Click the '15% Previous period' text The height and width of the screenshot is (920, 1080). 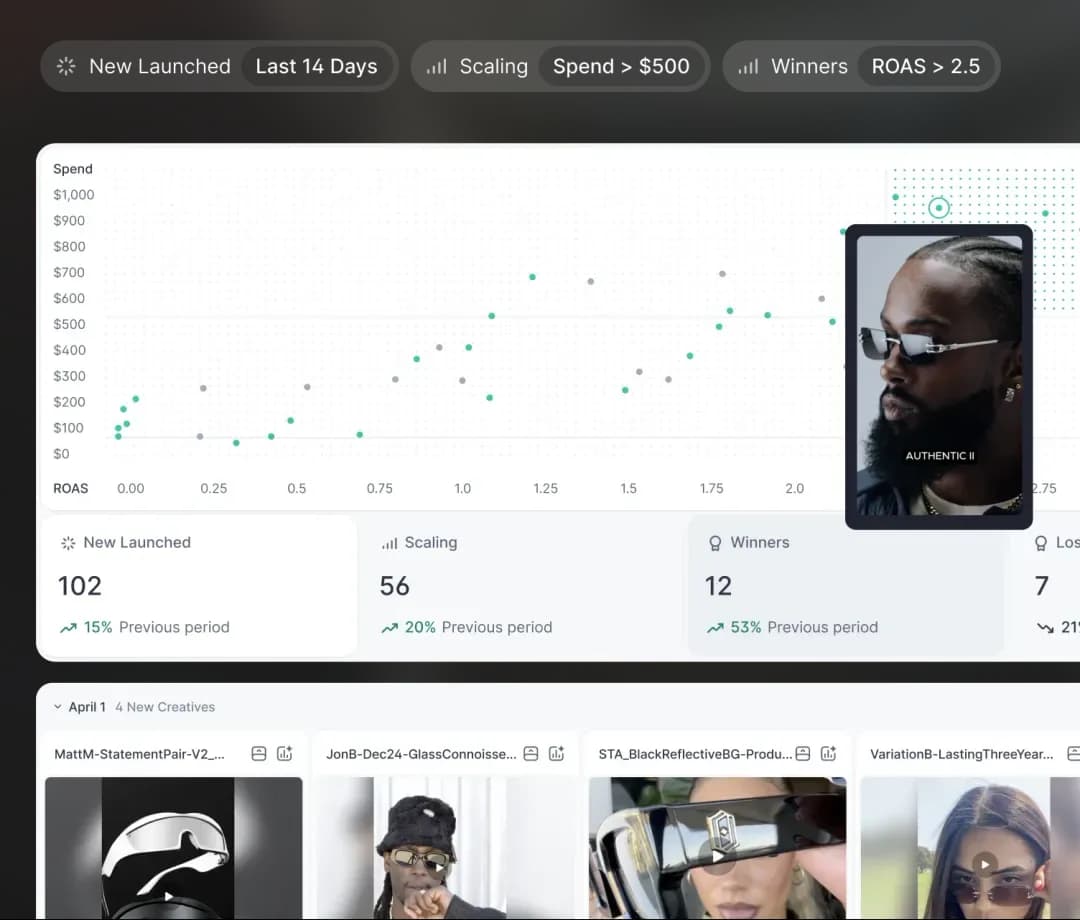(156, 627)
